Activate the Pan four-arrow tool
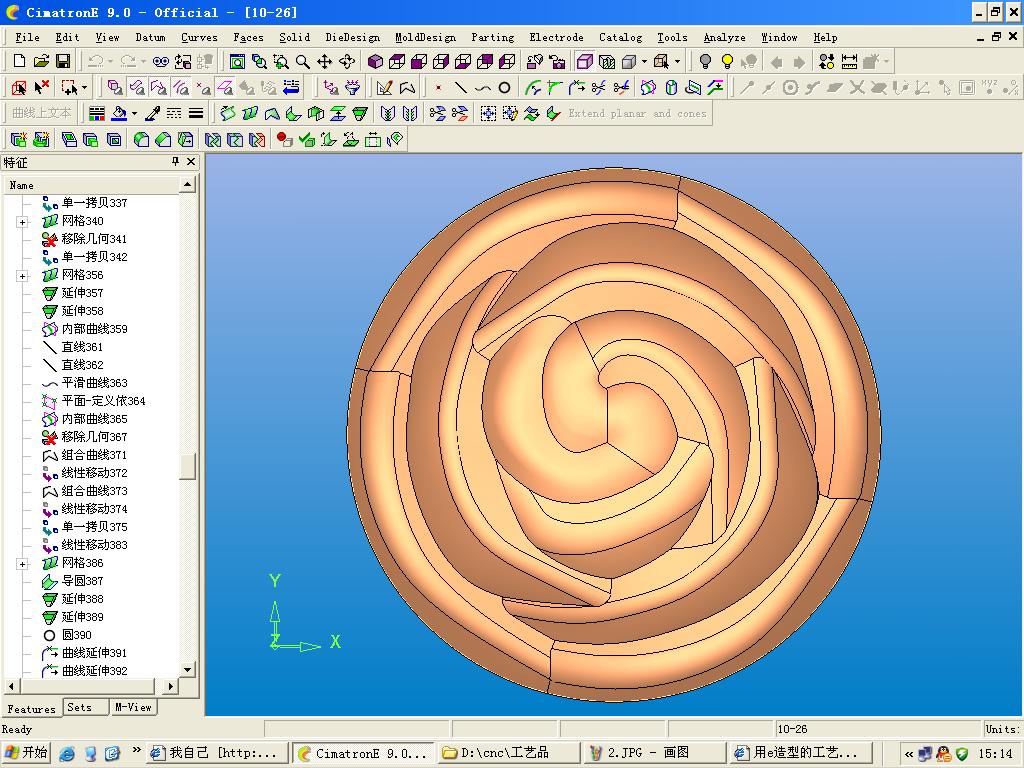Viewport: 1024px width, 768px height. (x=325, y=62)
